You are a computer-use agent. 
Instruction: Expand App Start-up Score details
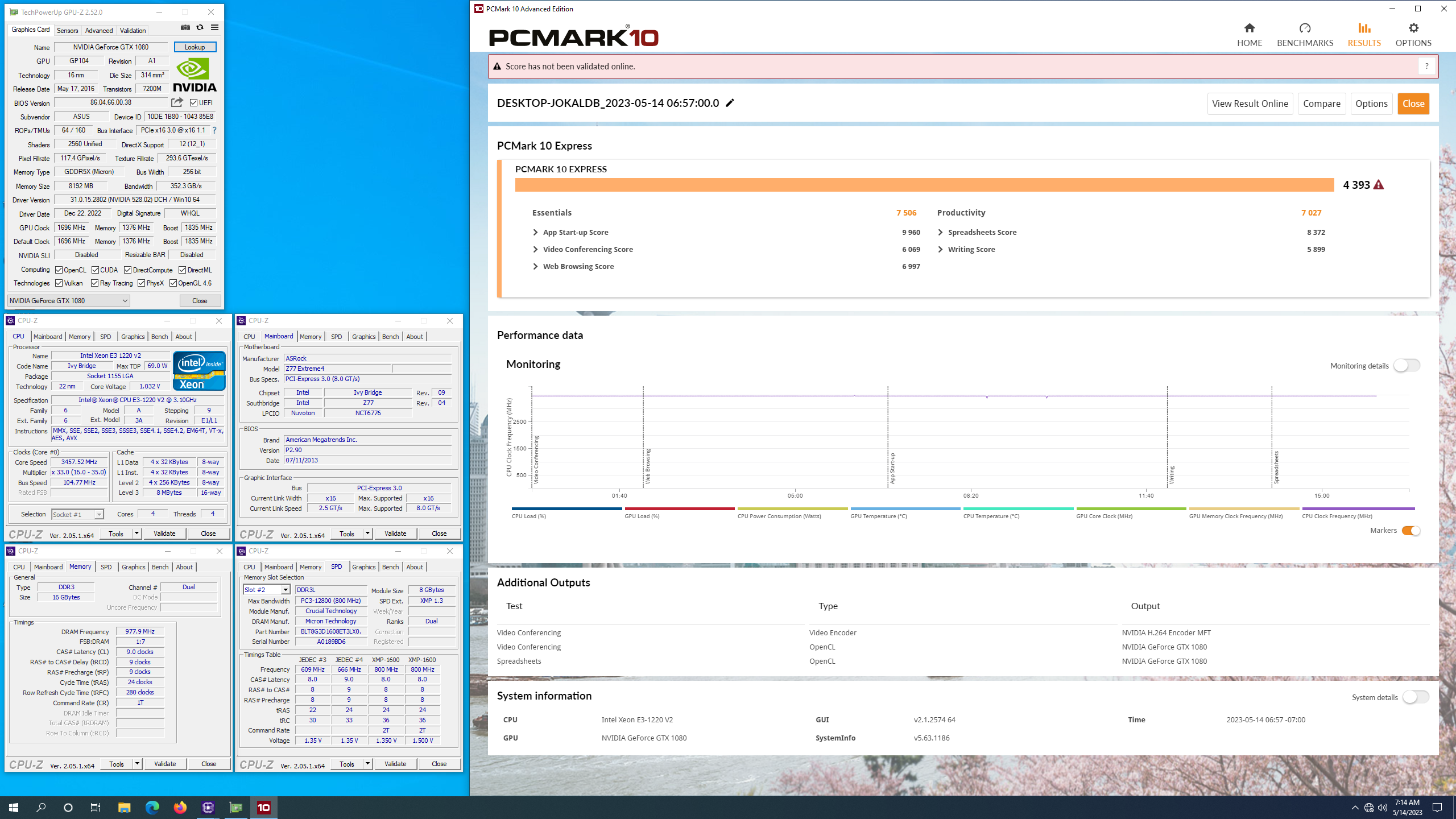tap(535, 233)
